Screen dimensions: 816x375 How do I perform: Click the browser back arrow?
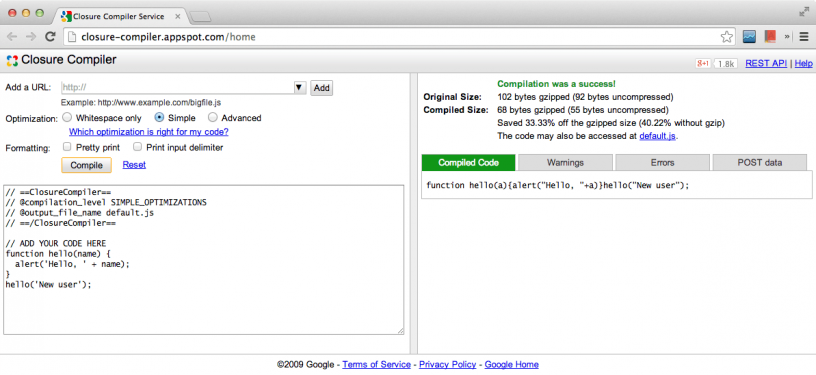click(12, 37)
